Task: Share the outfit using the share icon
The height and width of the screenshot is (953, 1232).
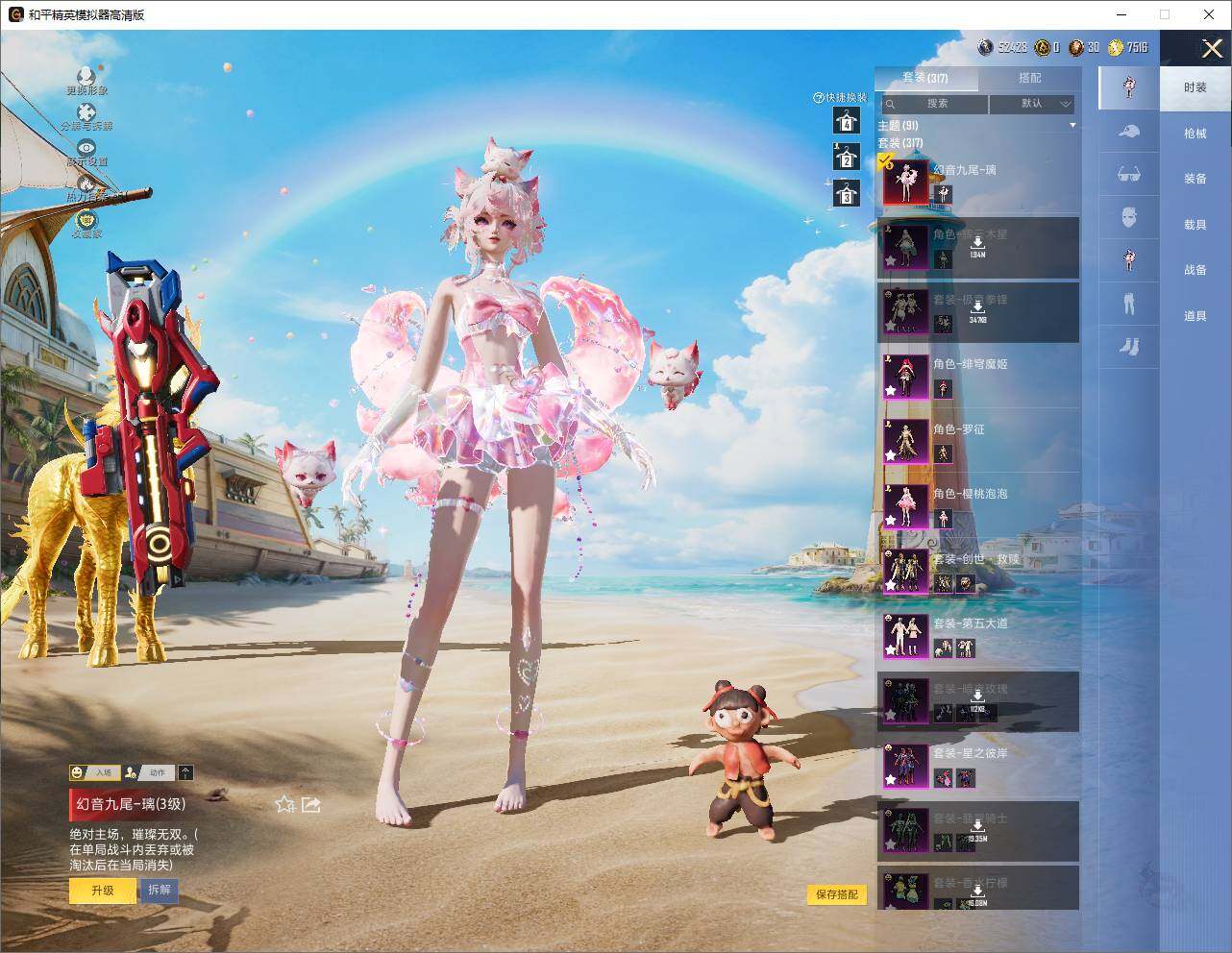Action: tap(311, 804)
